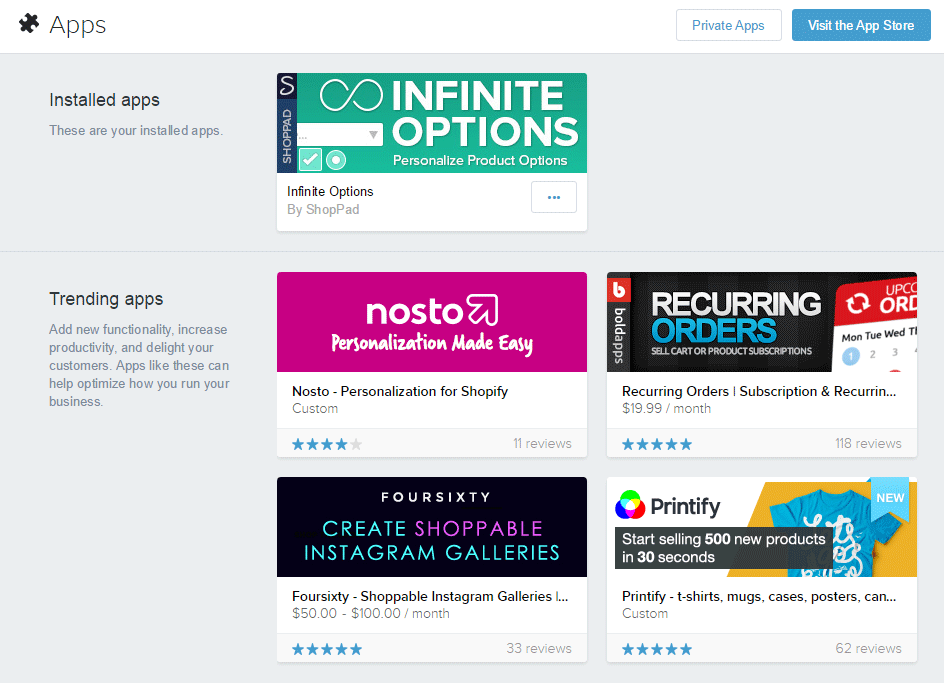
Task: View Foursixty's 33 reviews
Action: click(539, 648)
